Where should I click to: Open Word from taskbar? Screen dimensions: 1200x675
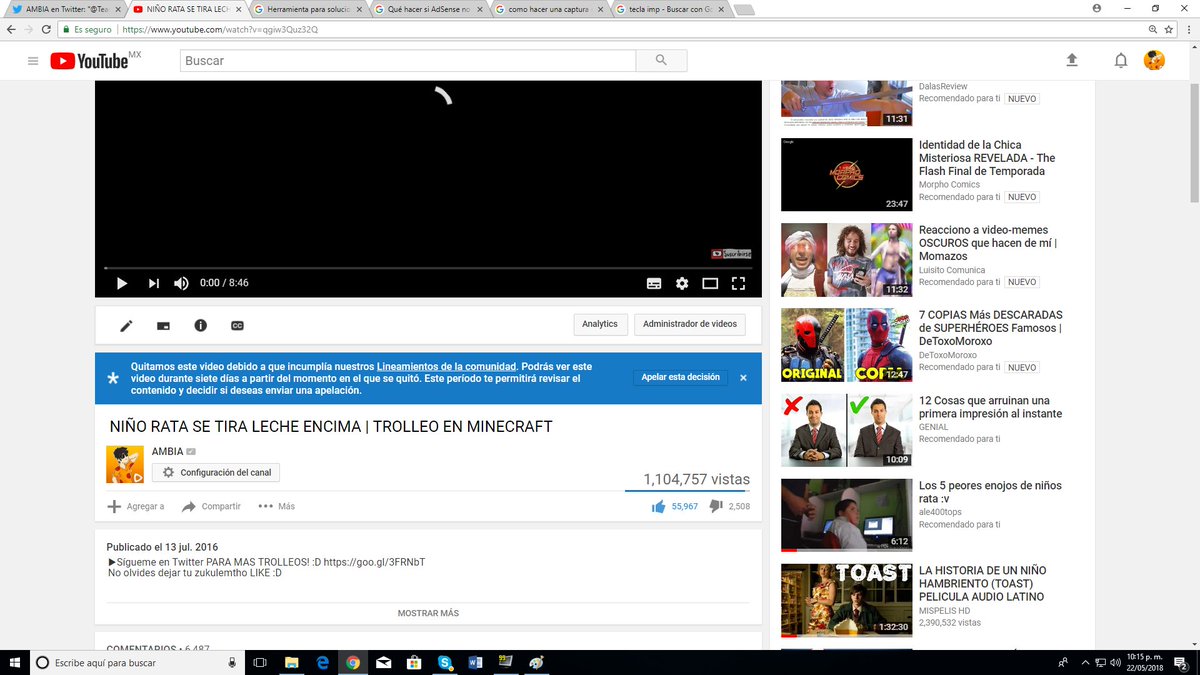[x=475, y=662]
